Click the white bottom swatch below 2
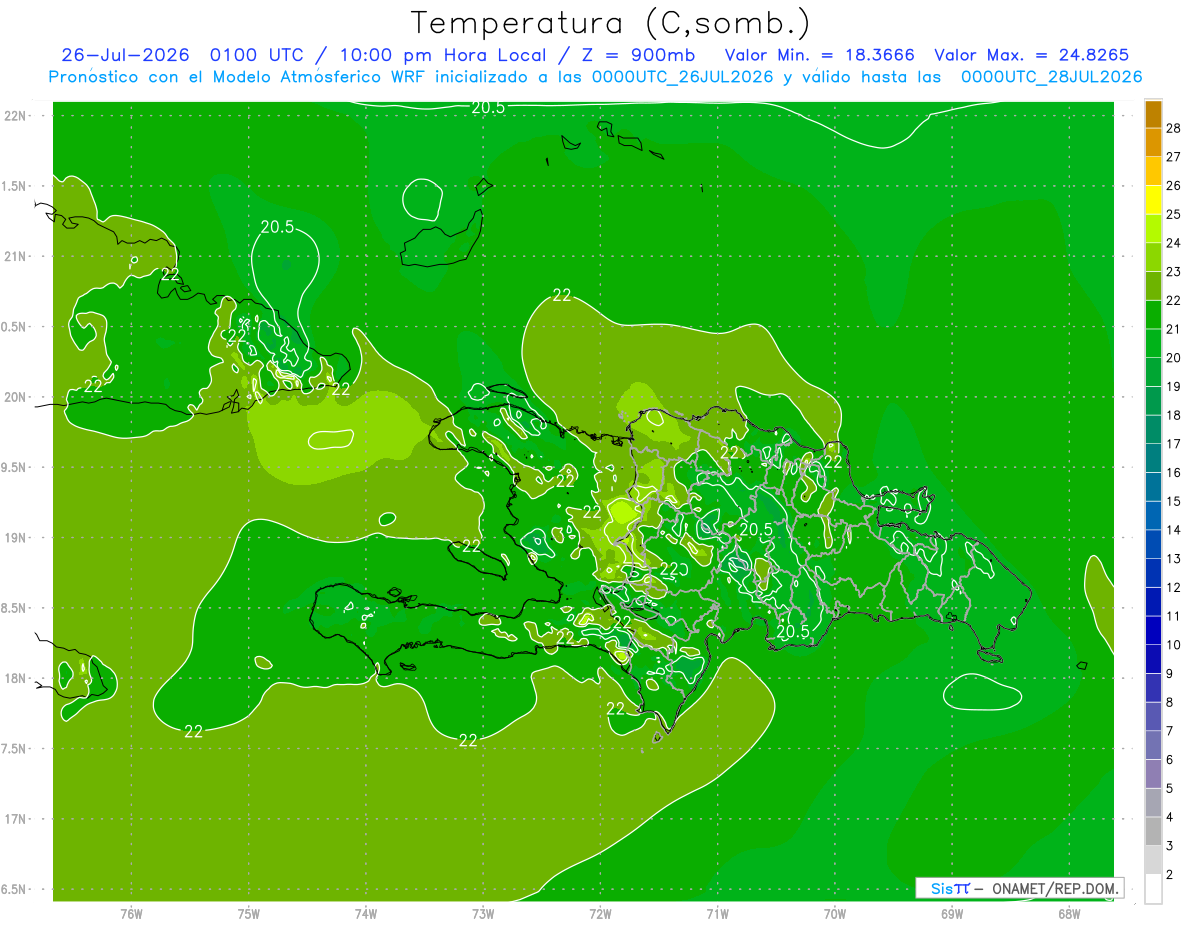The image size is (1200, 927). (x=1153, y=889)
